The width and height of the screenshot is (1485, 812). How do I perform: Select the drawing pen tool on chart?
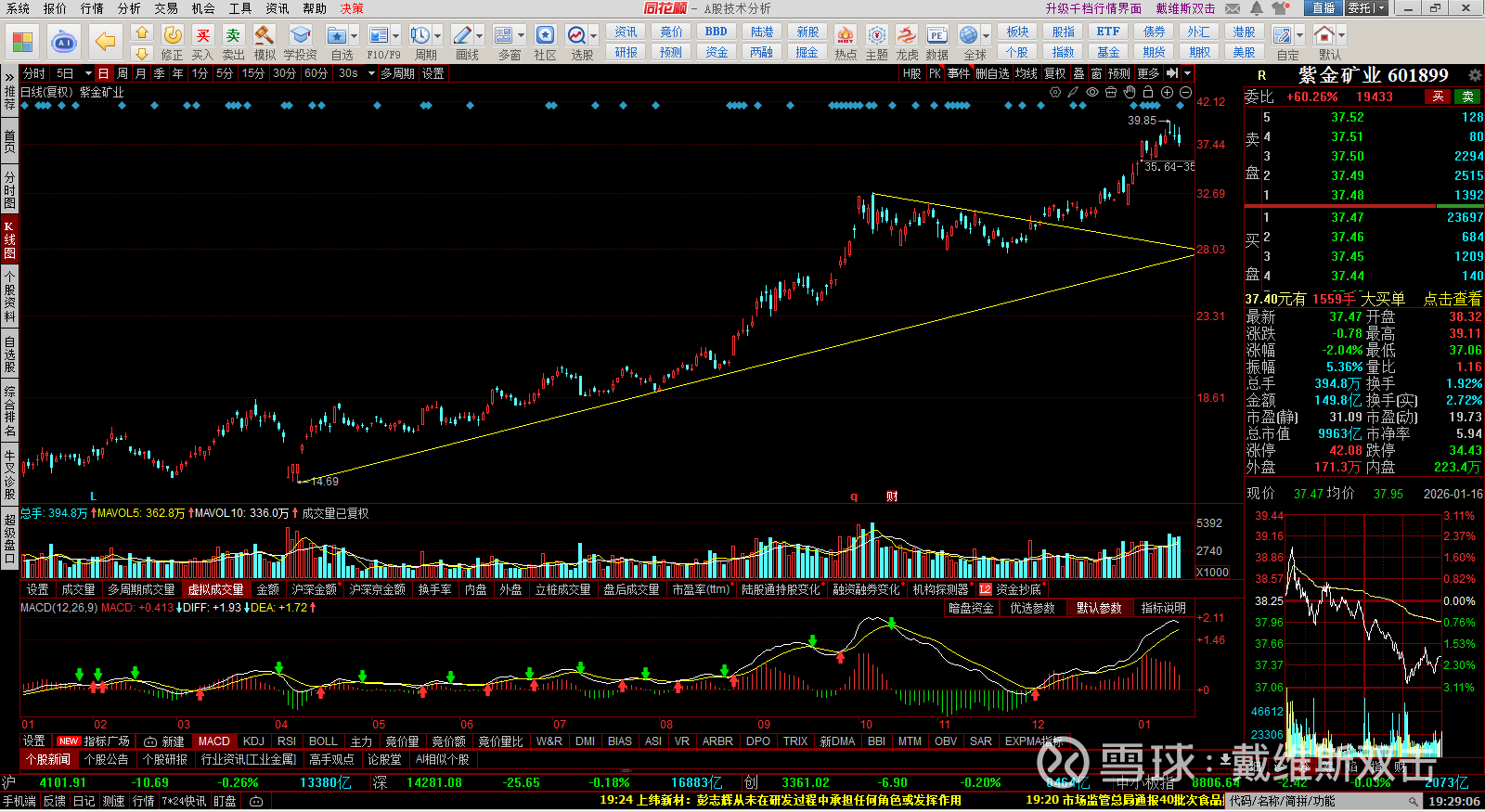(1073, 92)
